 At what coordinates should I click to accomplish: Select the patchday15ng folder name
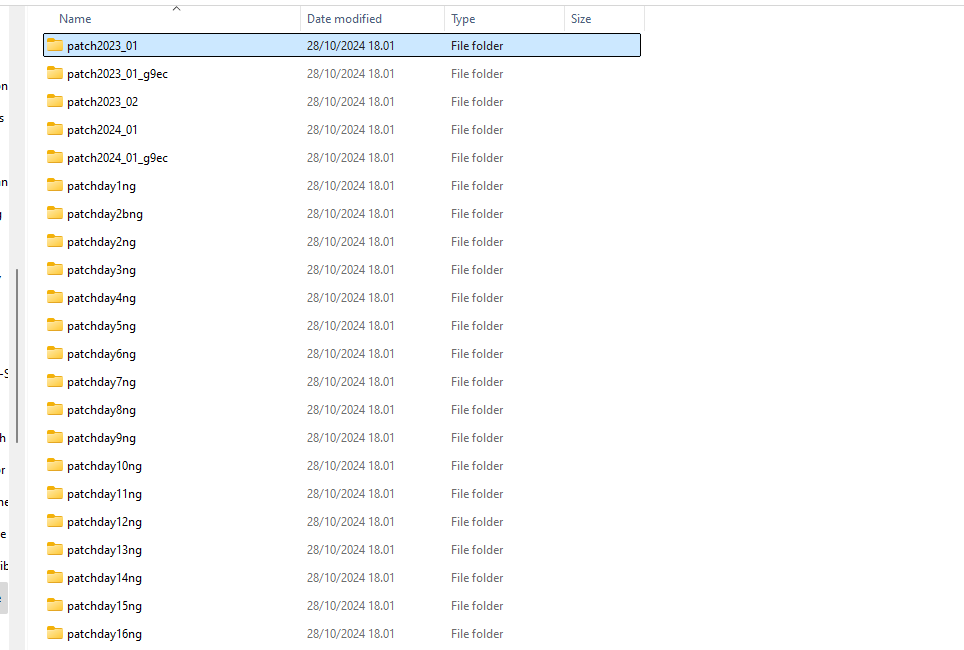(105, 606)
